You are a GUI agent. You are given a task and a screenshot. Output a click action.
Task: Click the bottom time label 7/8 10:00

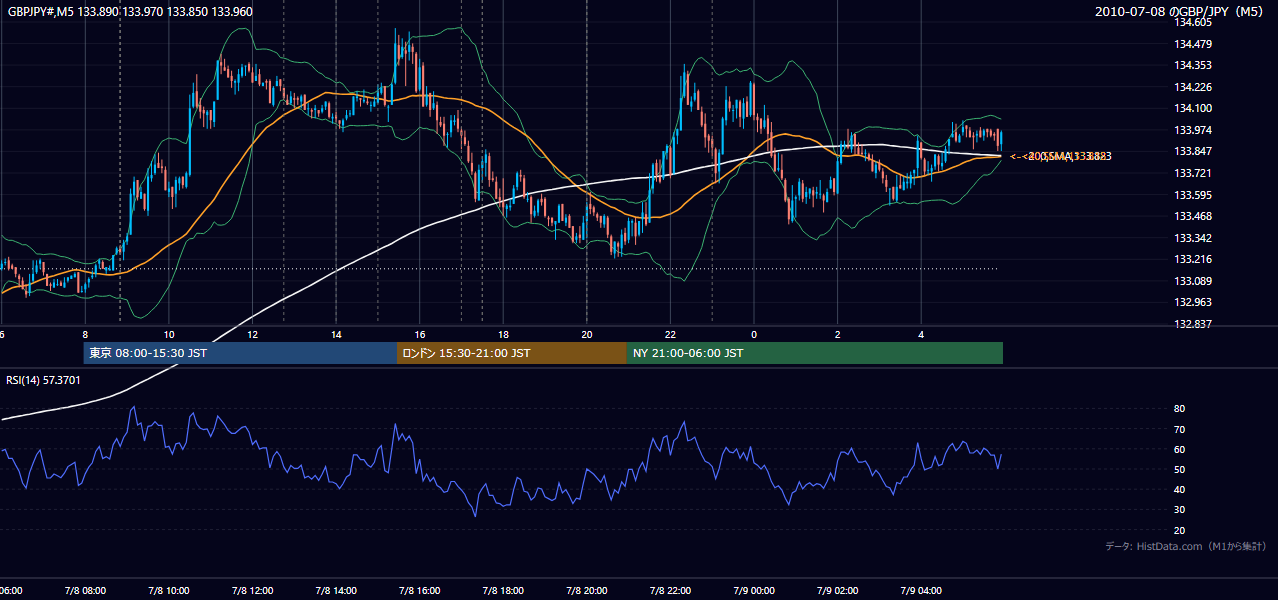pos(169,591)
